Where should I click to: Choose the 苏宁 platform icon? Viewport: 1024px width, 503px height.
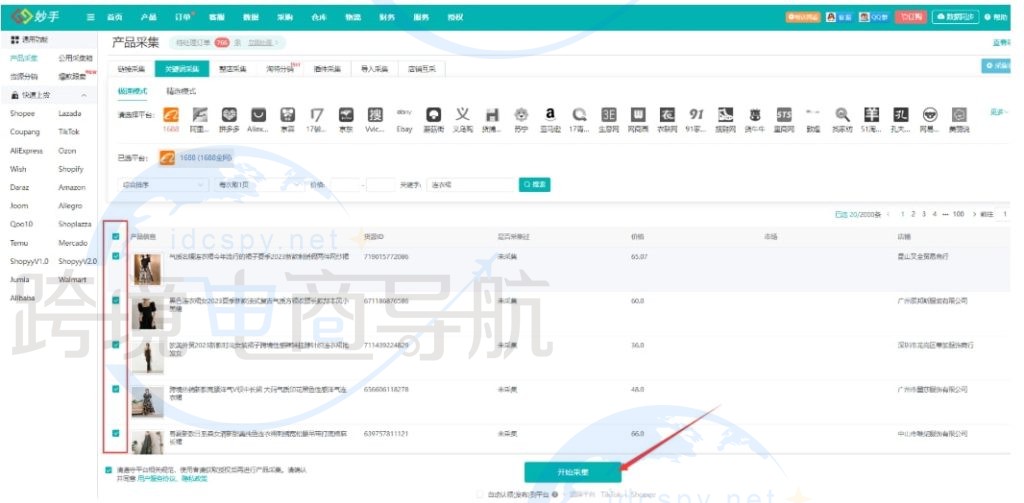point(520,116)
